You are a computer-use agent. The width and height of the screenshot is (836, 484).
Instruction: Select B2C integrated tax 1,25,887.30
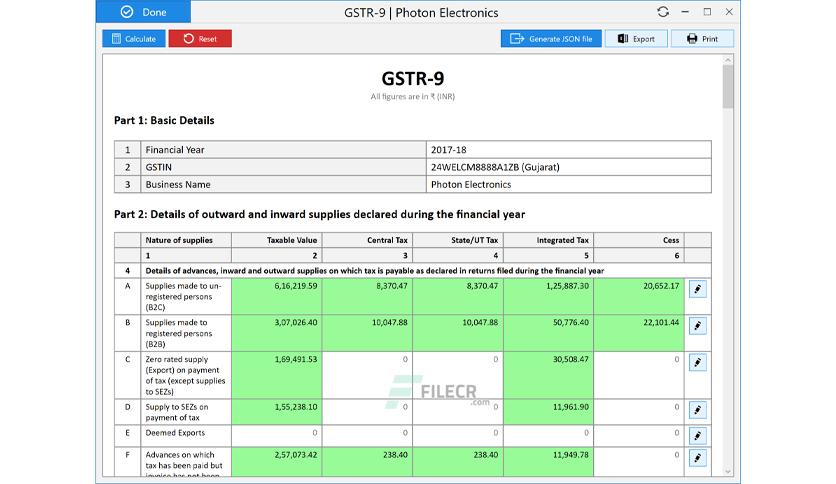[x=549, y=296]
